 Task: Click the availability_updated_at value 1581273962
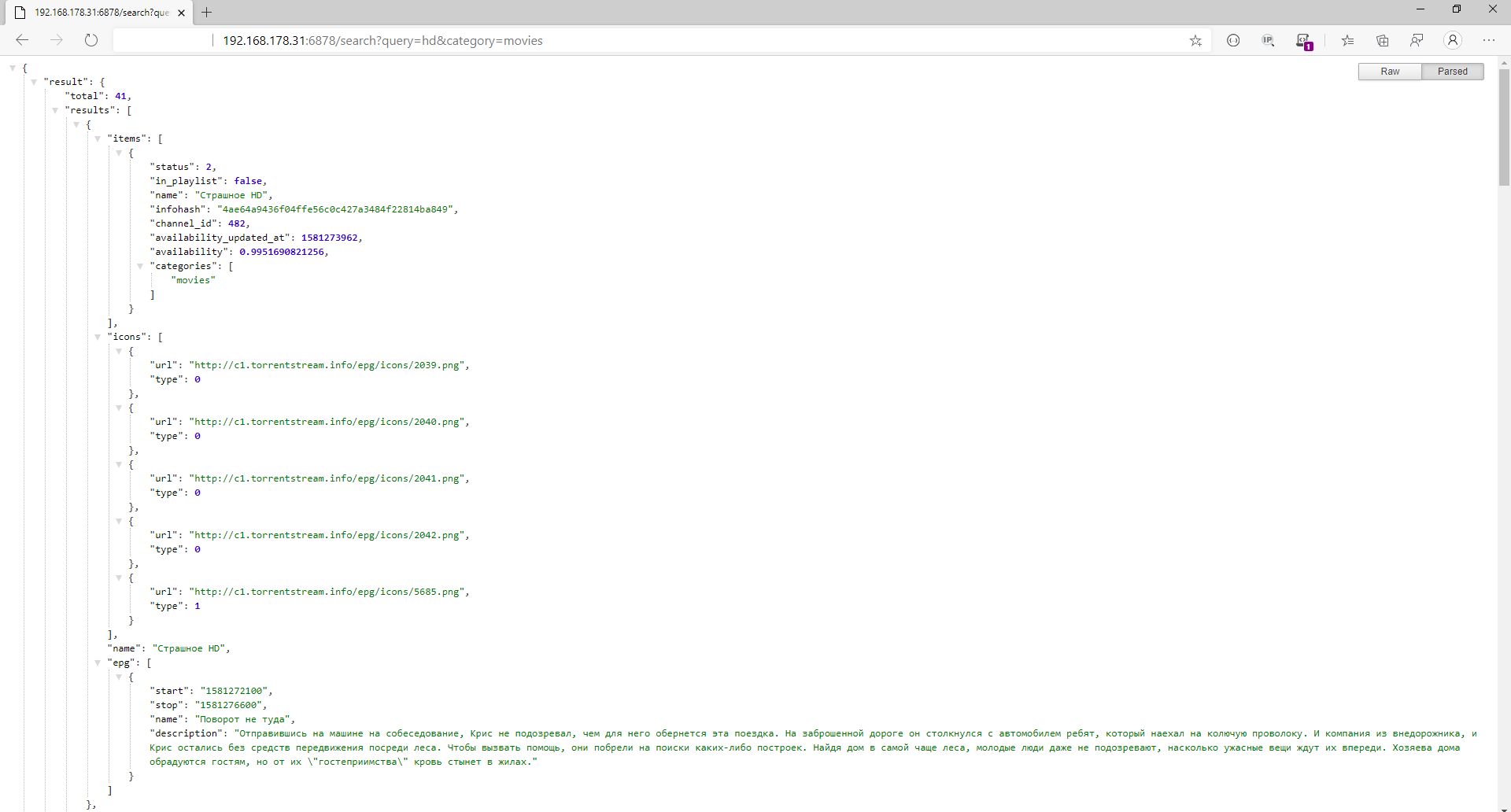(x=329, y=238)
